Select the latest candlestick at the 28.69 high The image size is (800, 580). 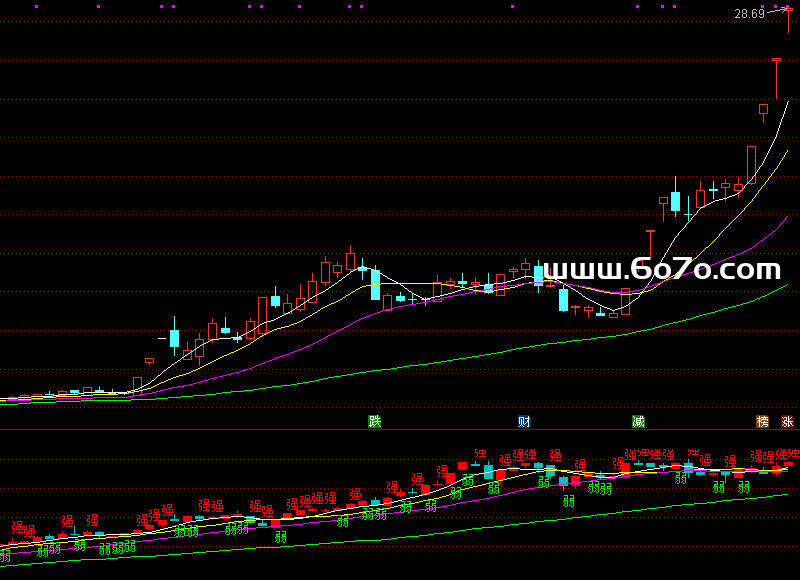tap(788, 18)
